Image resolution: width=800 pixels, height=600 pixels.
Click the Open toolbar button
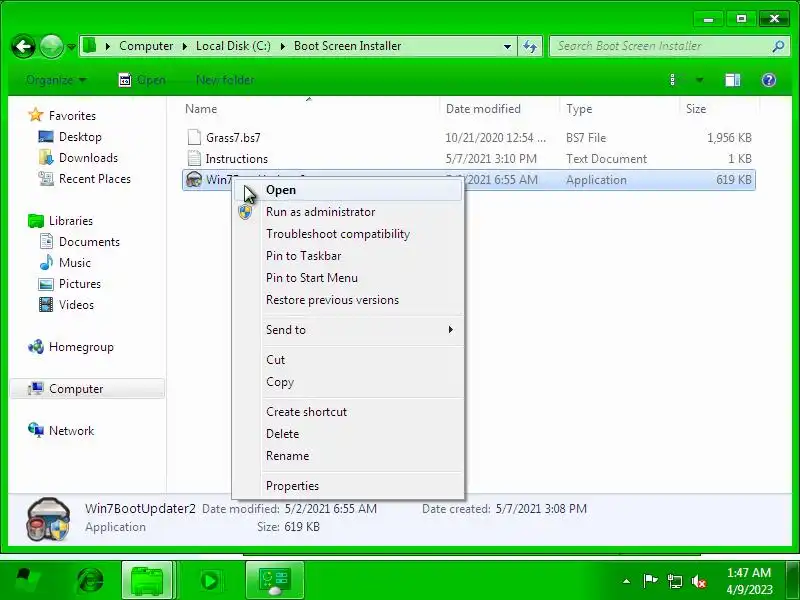point(142,80)
